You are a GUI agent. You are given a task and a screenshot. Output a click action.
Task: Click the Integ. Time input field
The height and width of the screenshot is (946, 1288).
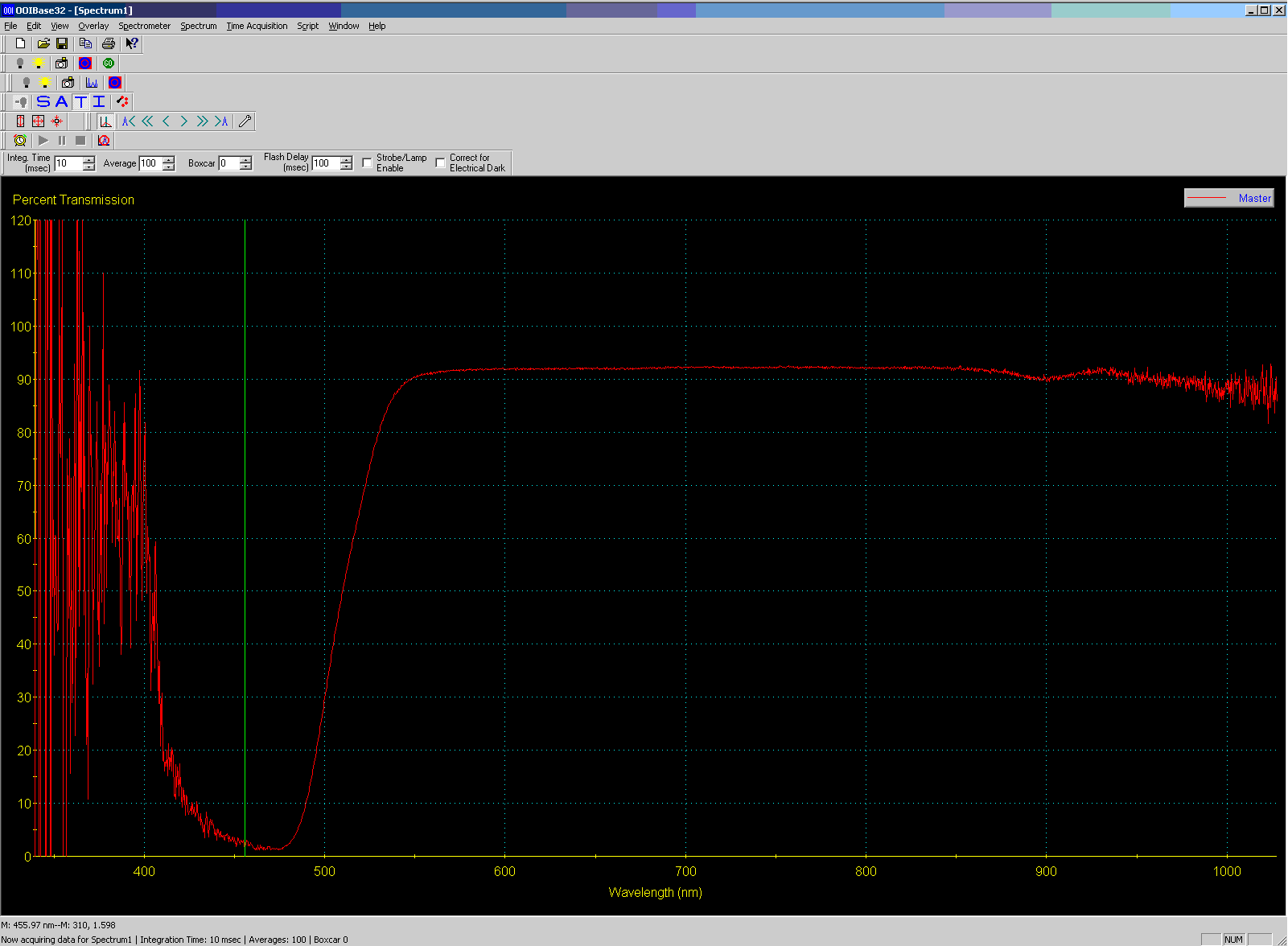click(x=68, y=163)
